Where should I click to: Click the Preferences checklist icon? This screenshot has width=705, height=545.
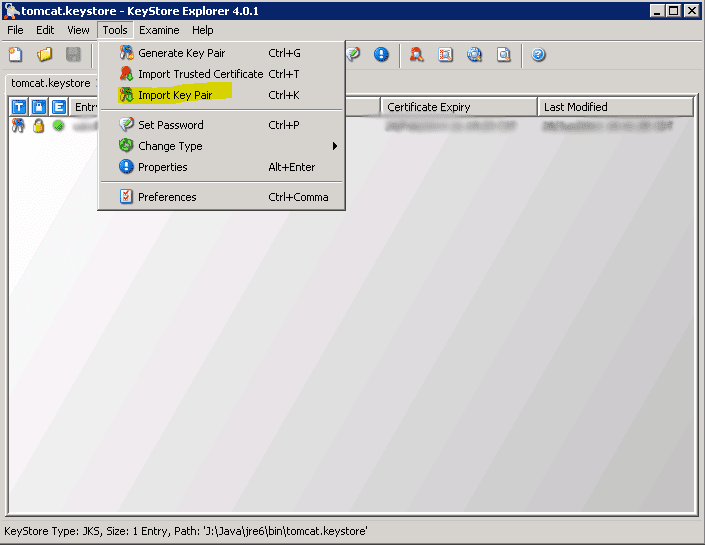click(126, 197)
